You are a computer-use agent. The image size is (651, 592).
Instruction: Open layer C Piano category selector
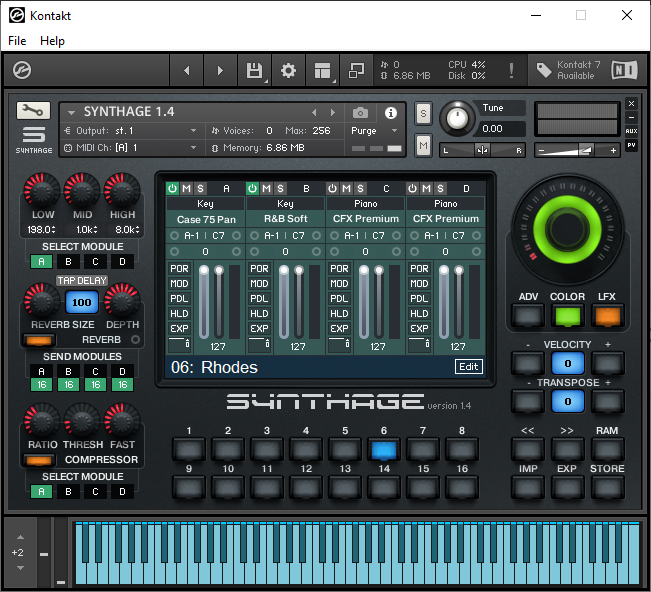pyautogui.click(x=365, y=203)
